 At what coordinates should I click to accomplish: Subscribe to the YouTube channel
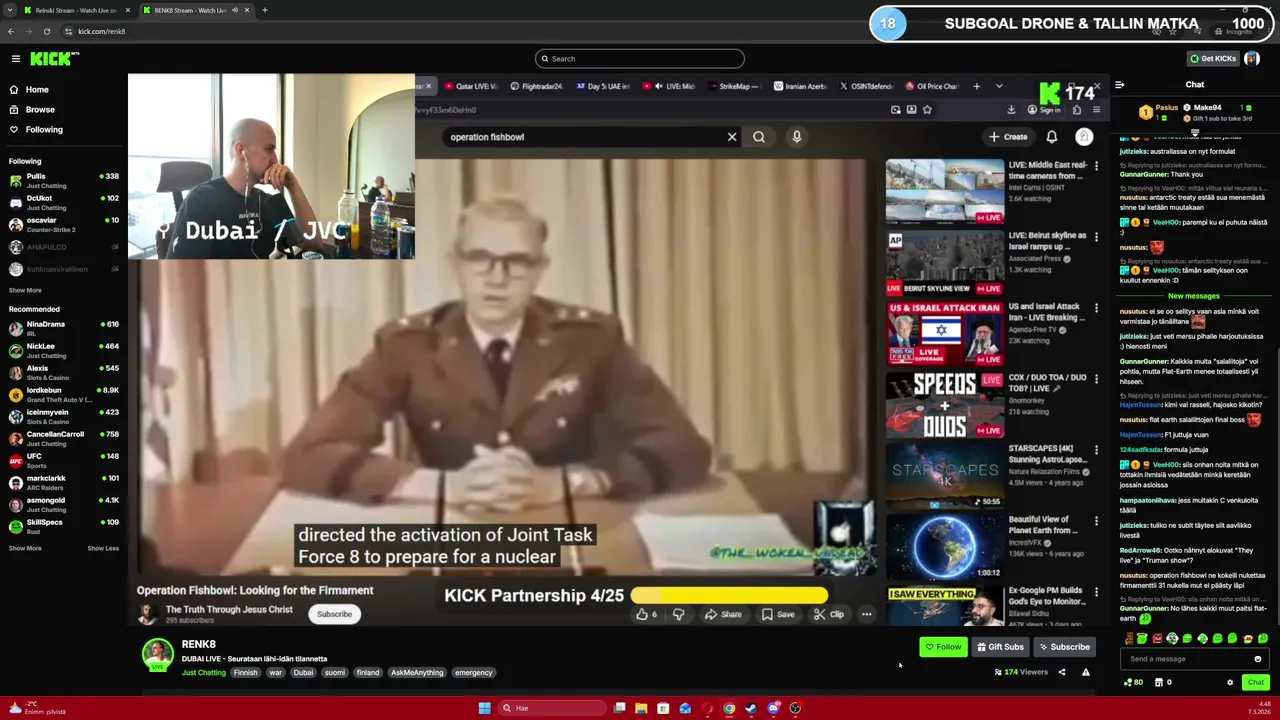(334, 614)
